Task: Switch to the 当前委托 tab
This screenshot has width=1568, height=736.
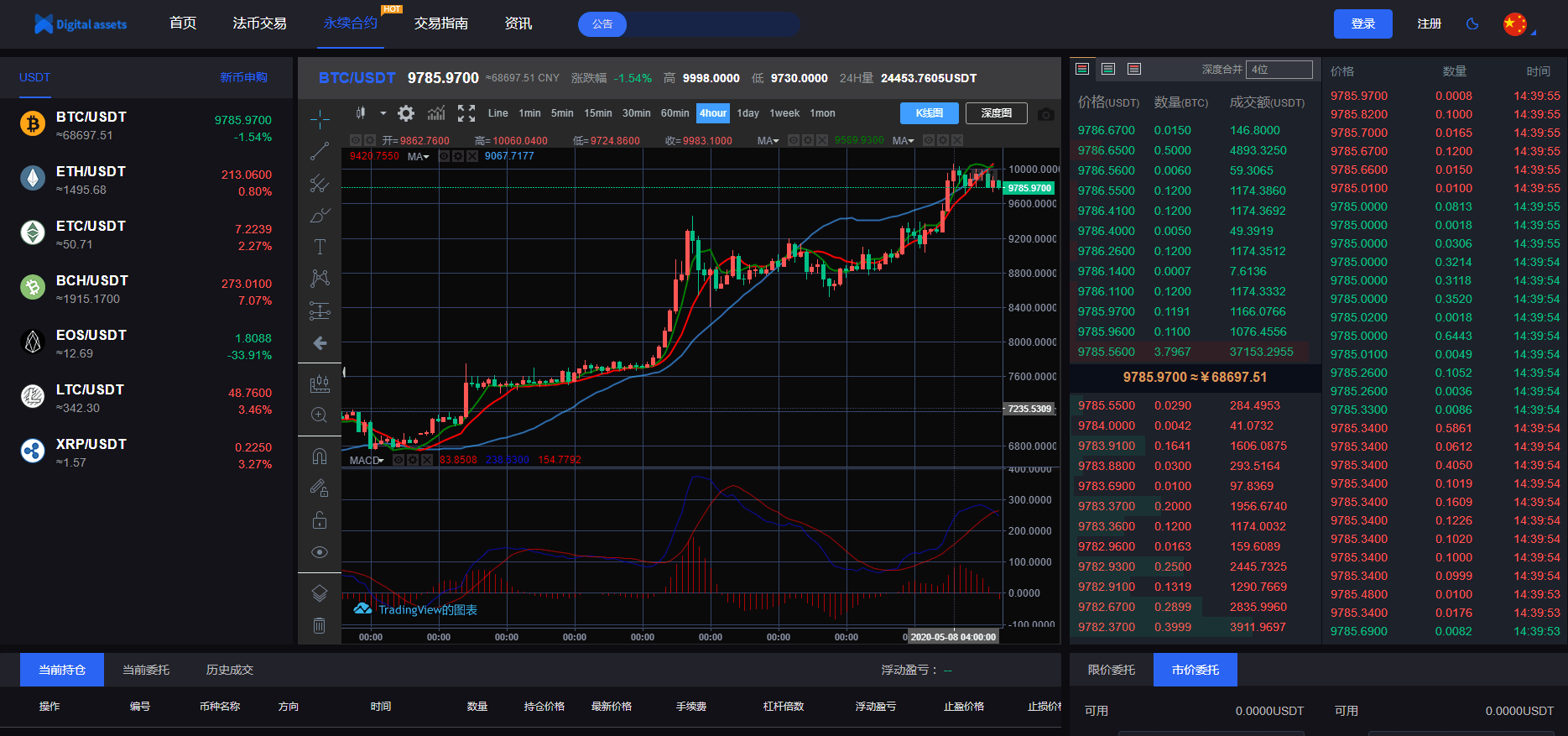Action: point(146,670)
